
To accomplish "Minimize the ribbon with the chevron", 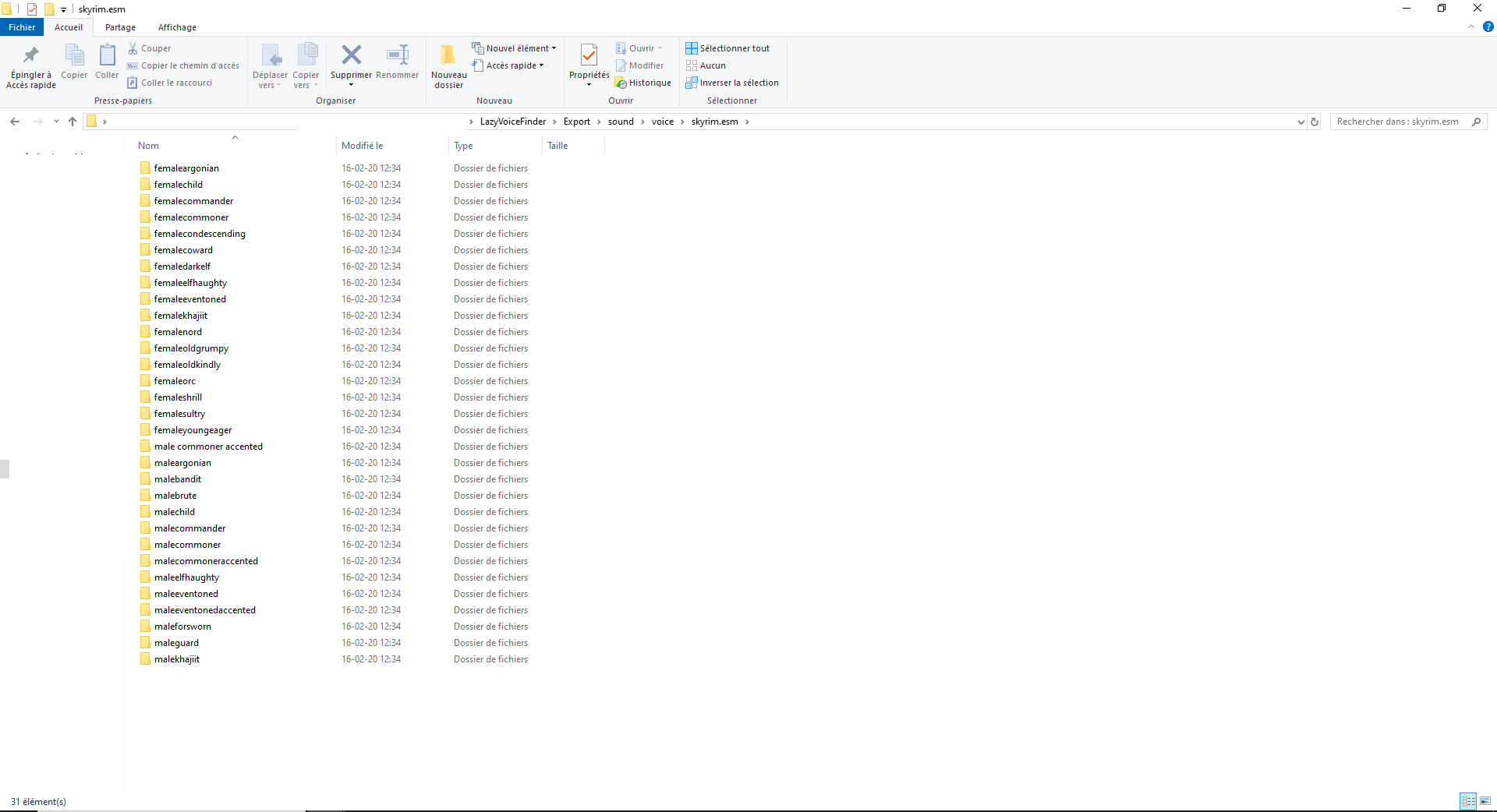I will click(x=1471, y=26).
